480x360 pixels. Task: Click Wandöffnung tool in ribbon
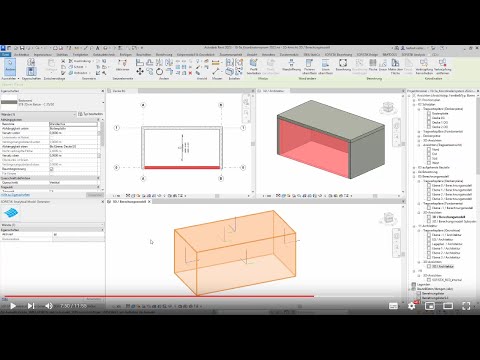(x=291, y=65)
